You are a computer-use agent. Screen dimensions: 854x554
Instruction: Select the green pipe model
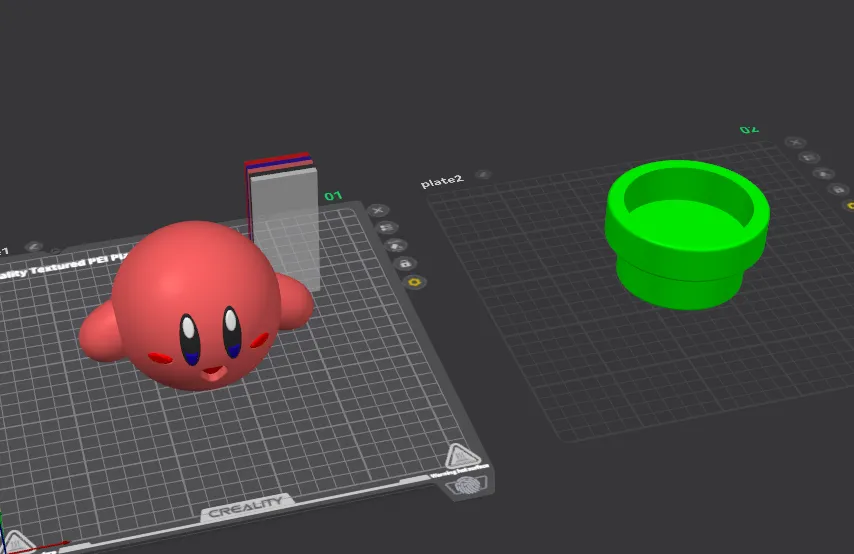[x=687, y=235]
